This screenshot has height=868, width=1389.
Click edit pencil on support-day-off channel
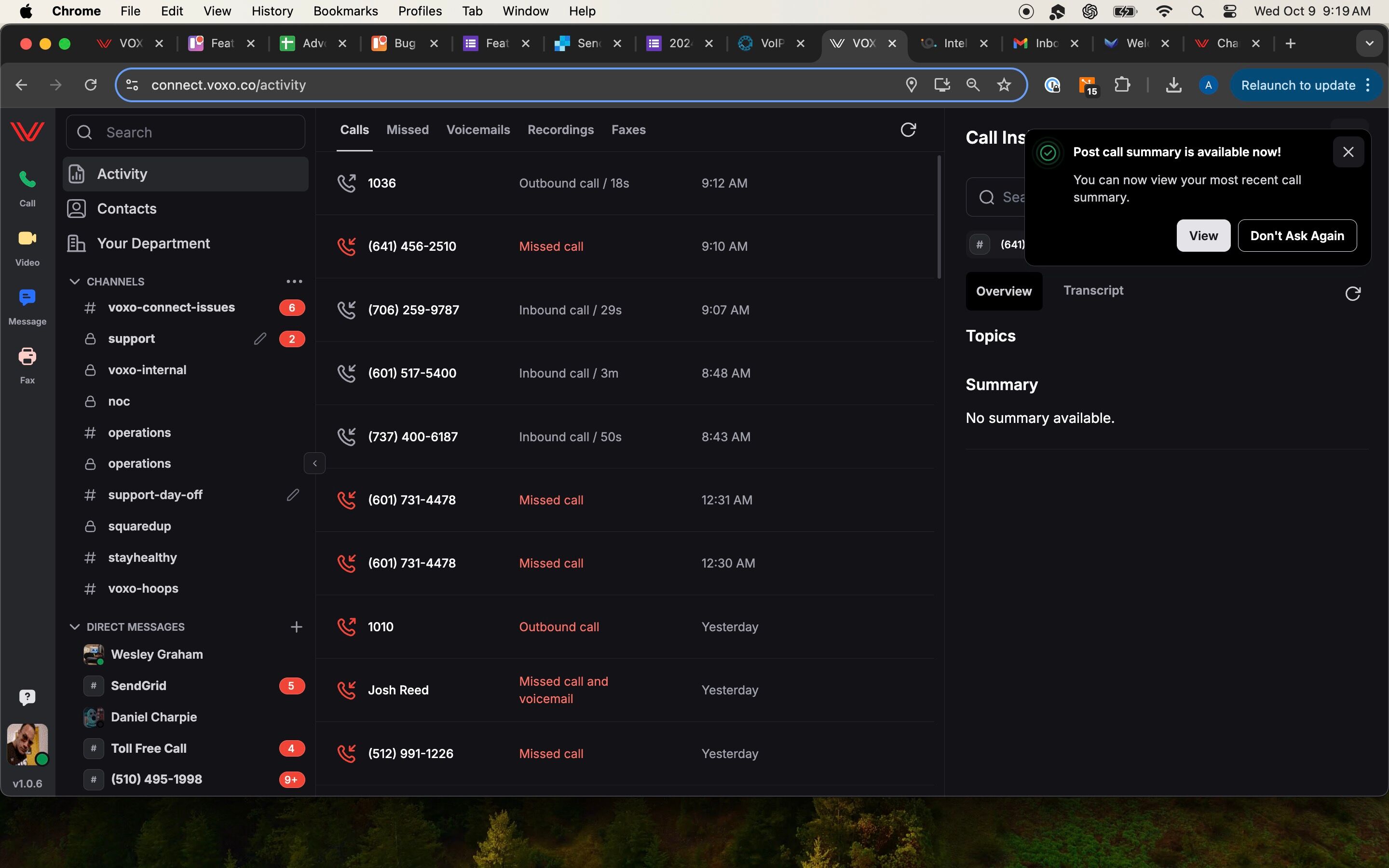pos(293,495)
